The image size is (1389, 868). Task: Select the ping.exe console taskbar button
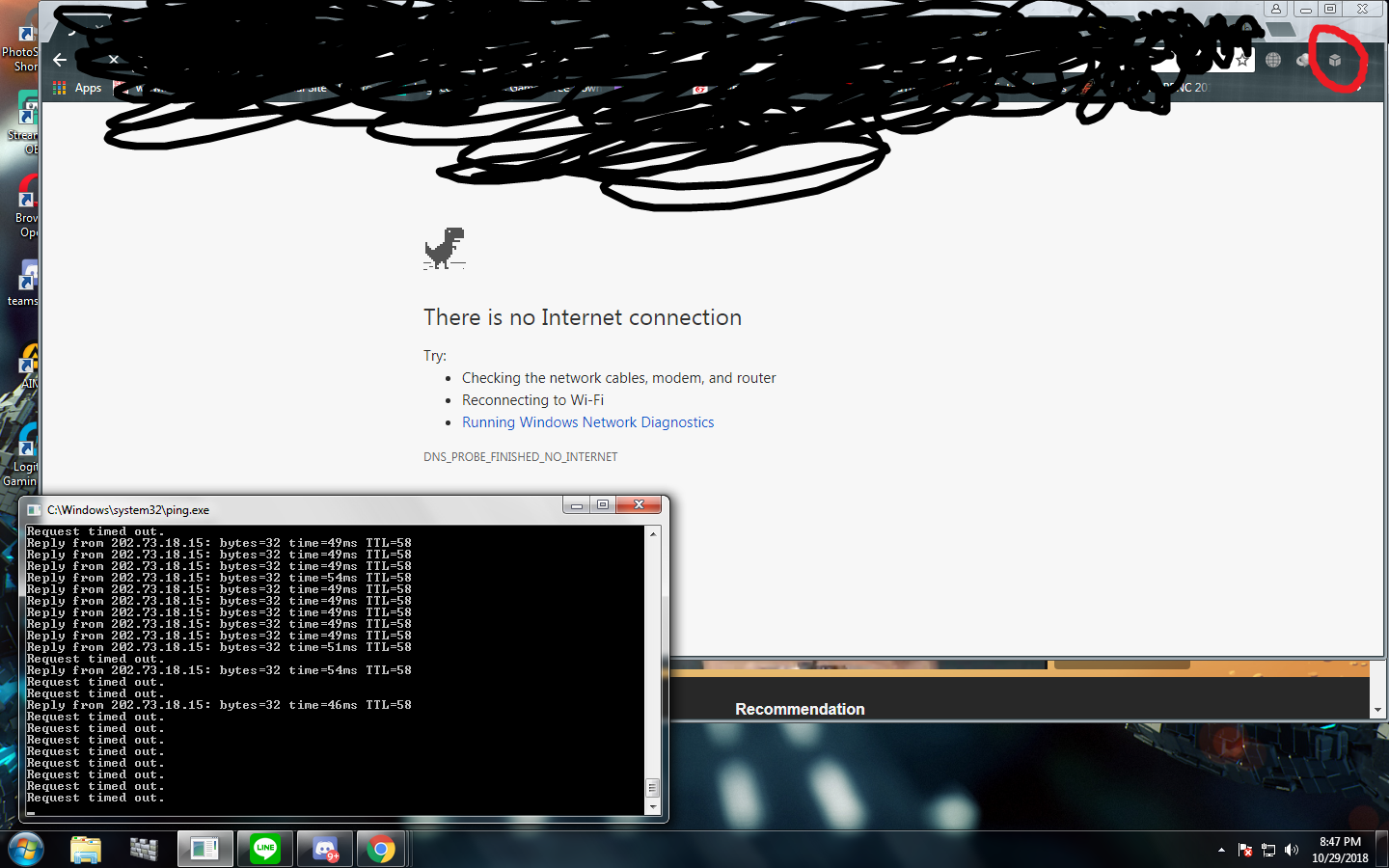[204, 850]
